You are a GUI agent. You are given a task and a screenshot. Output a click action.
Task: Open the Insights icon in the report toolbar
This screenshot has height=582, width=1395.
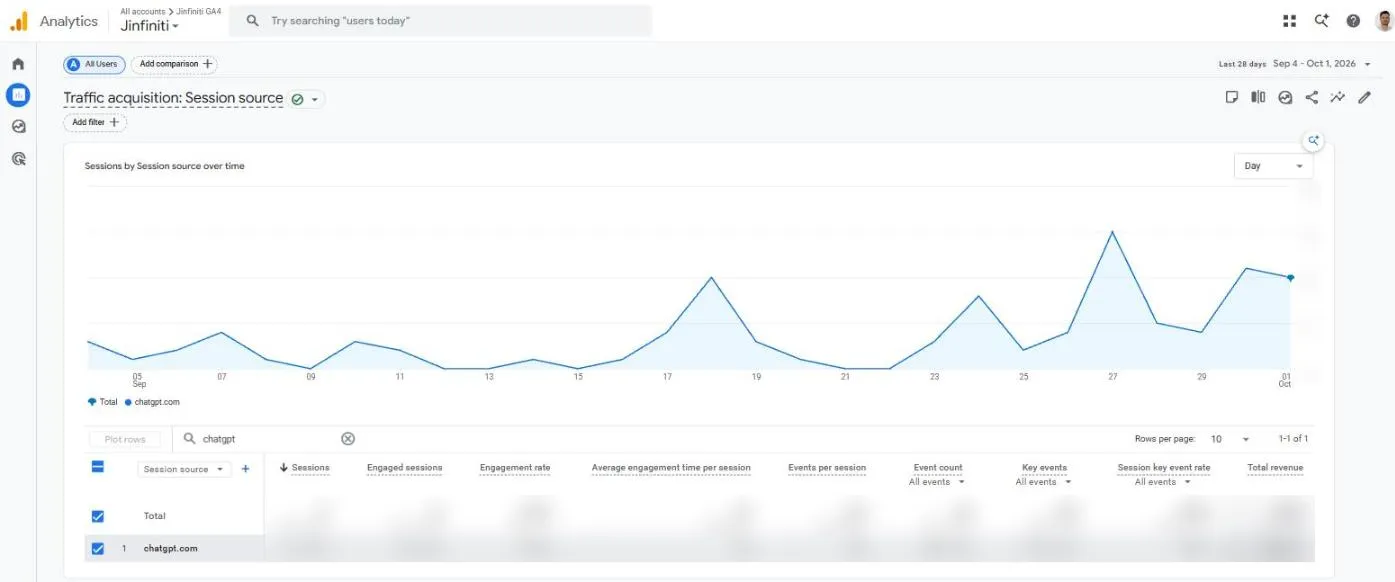coord(1285,98)
